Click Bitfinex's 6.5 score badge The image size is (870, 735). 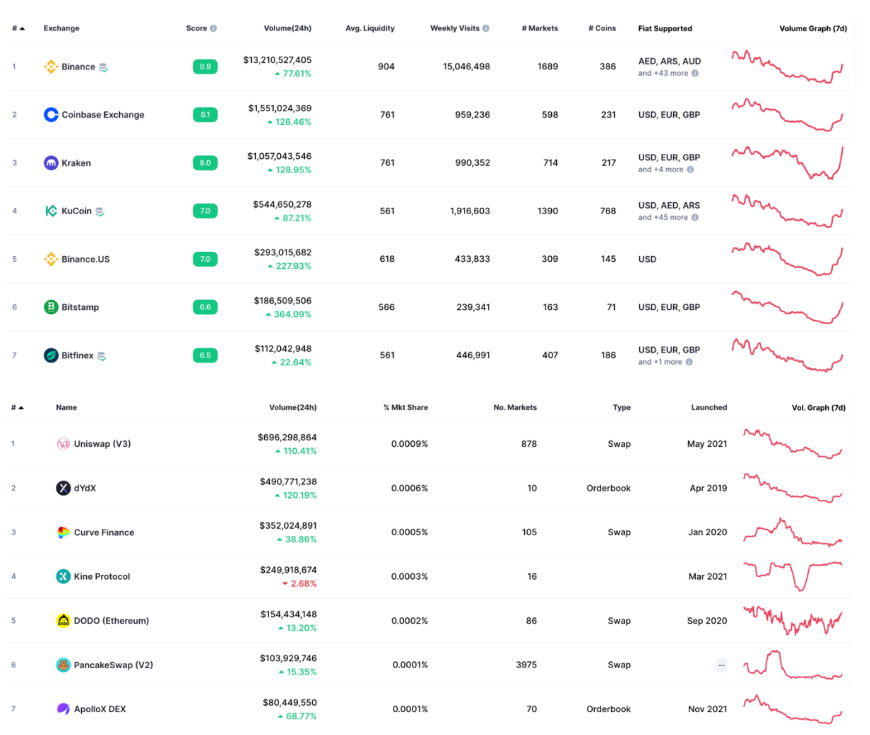205,355
